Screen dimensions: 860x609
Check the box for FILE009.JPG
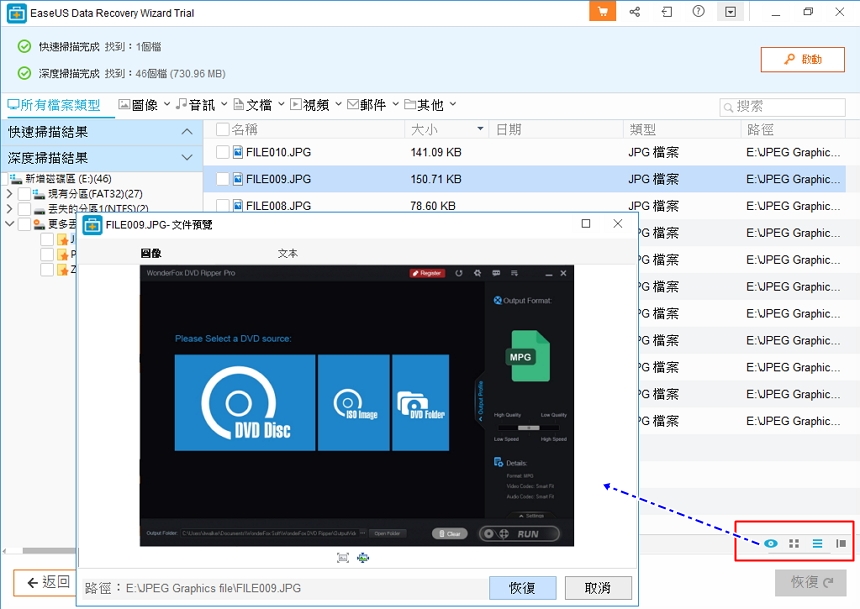(x=223, y=179)
